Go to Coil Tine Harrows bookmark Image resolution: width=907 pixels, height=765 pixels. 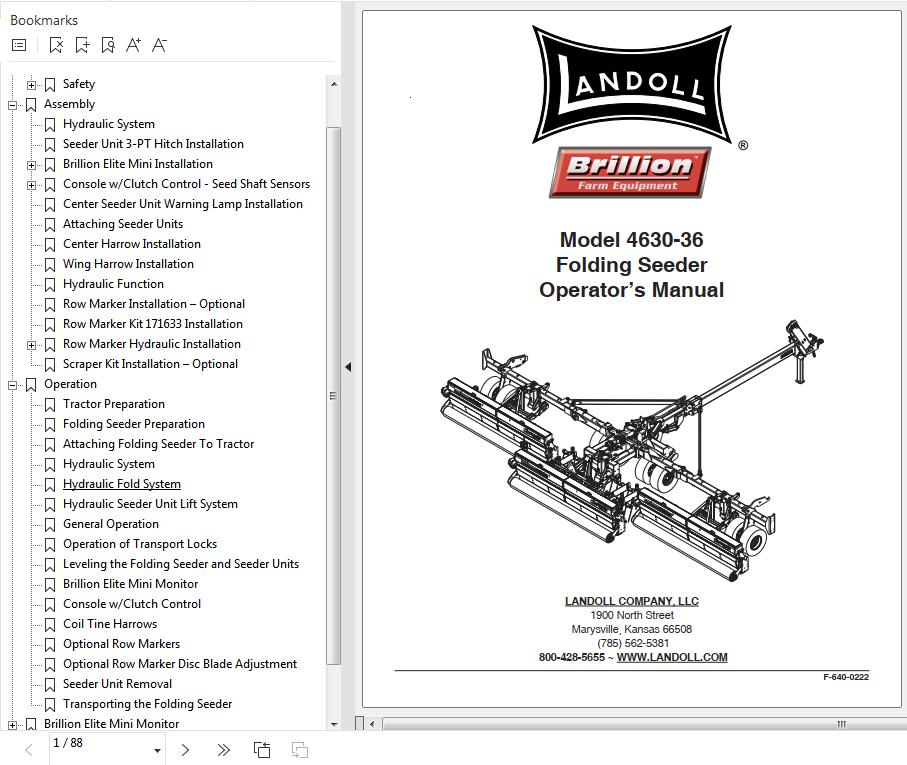[x=110, y=624]
